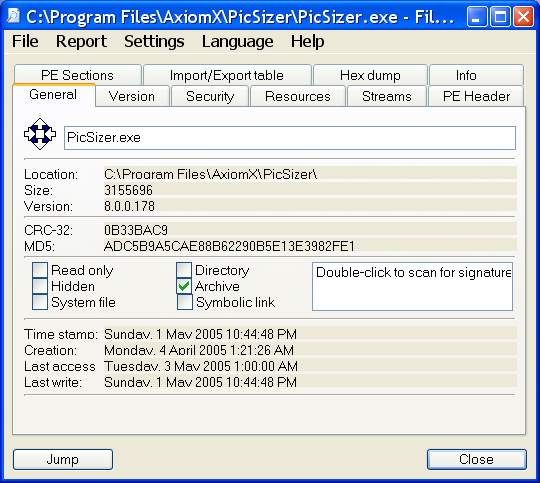Select the Resources tab
540x483 pixels.
pyautogui.click(x=298, y=96)
